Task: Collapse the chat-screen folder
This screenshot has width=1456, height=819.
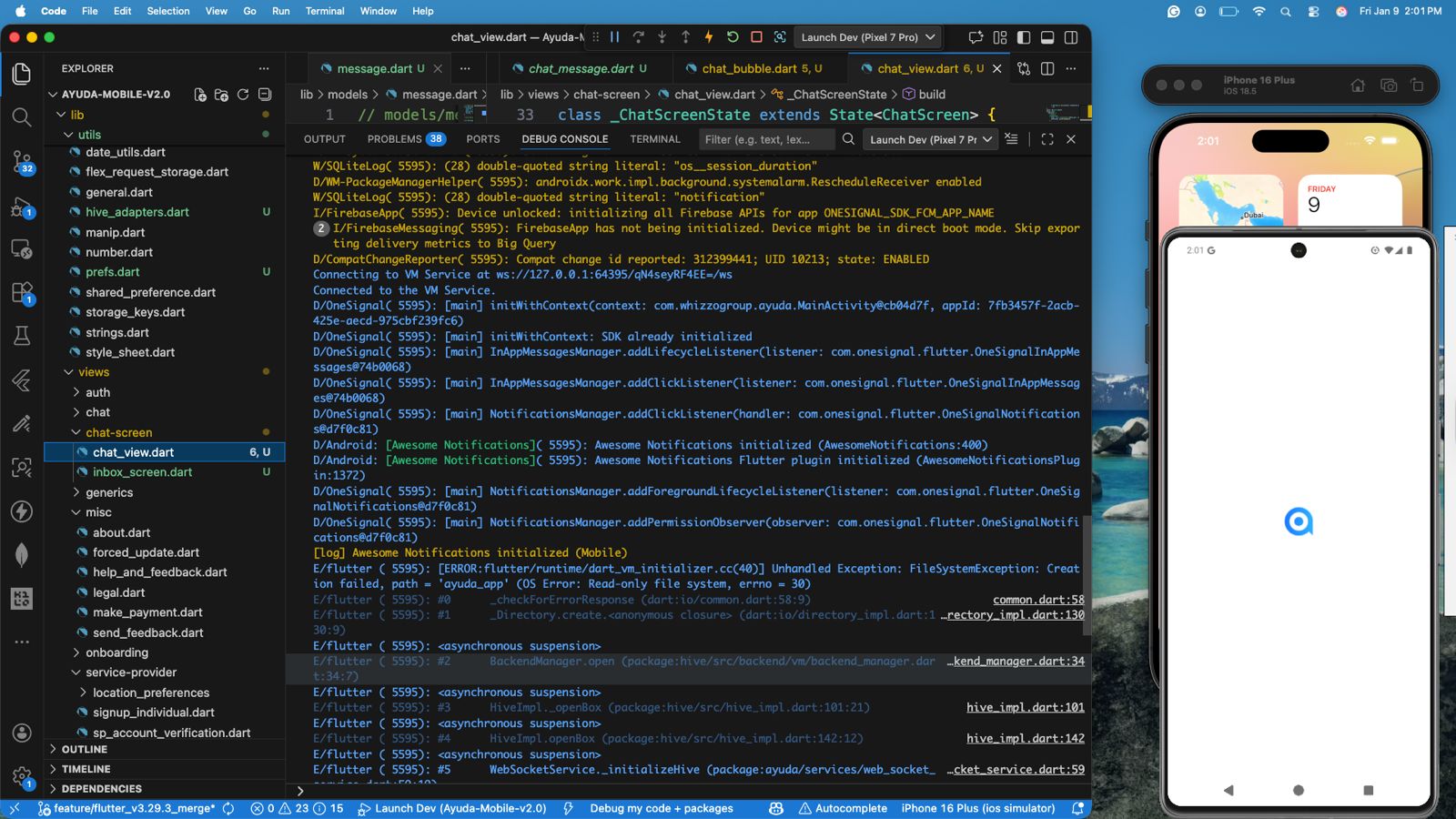Action: pos(118,432)
